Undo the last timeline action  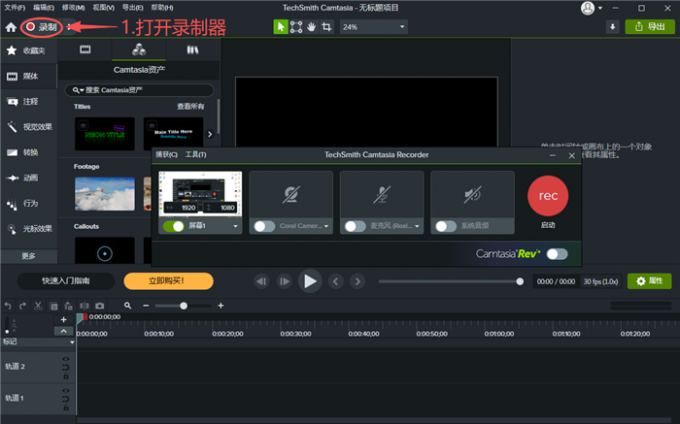8,306
